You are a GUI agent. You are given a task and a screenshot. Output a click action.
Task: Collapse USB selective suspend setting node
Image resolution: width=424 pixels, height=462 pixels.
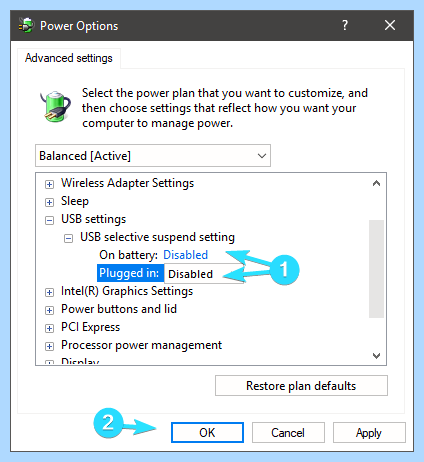click(68, 238)
